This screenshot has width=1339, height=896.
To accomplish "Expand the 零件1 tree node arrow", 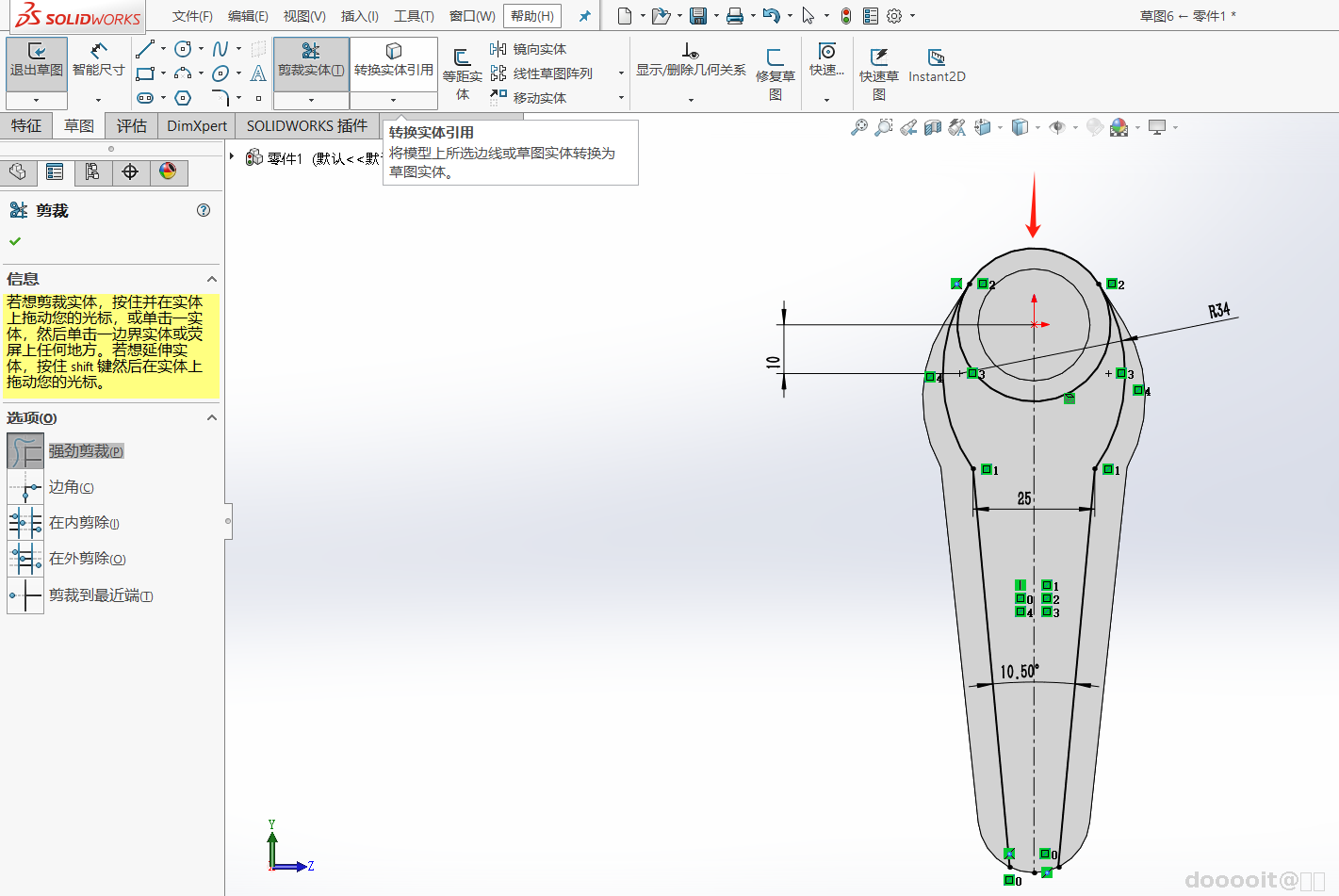I will tap(233, 156).
